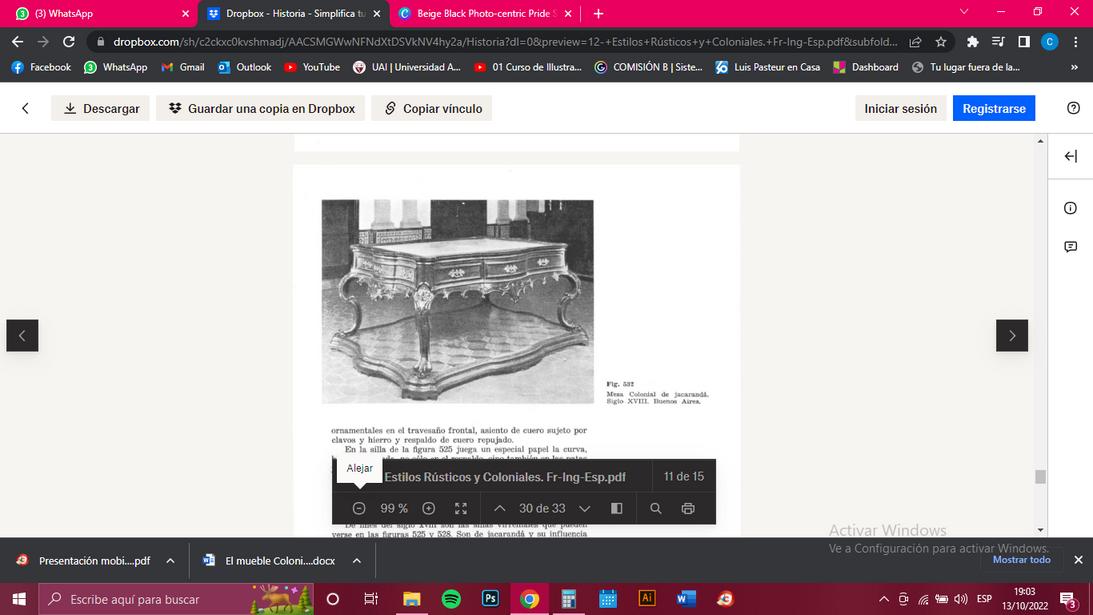Image resolution: width=1093 pixels, height=615 pixels.
Task: Show hidden system tray icons
Action: (x=884, y=599)
